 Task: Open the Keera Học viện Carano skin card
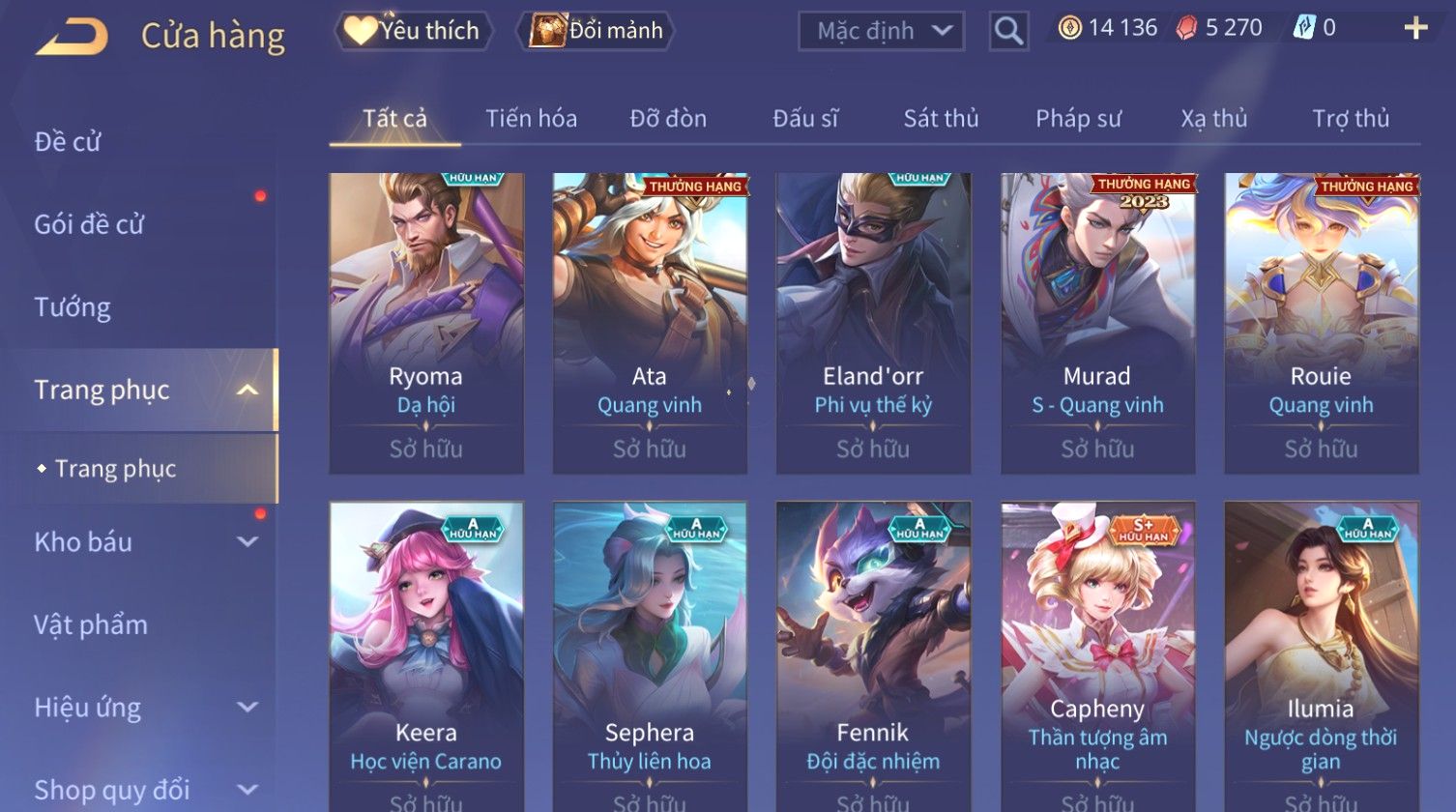(426, 657)
